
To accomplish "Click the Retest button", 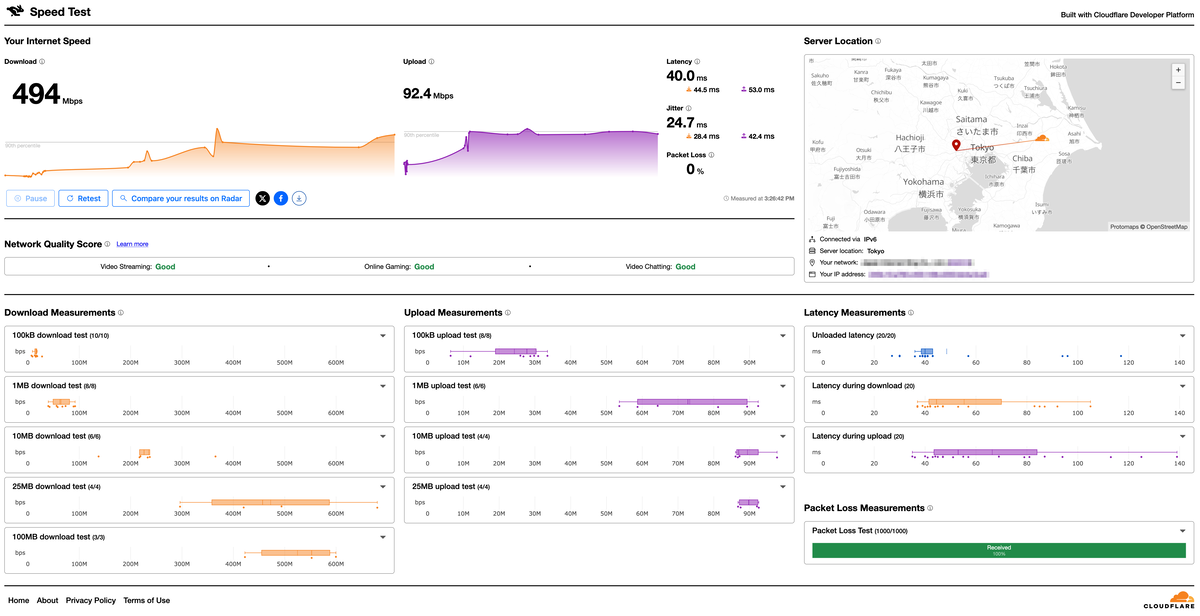I will coord(83,198).
